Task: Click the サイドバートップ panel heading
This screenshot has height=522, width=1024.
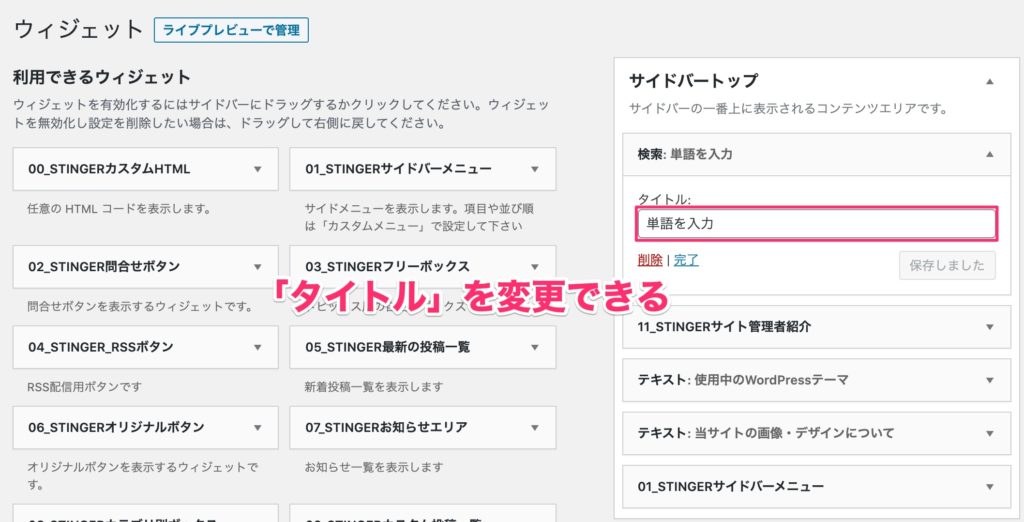Action: [693, 81]
